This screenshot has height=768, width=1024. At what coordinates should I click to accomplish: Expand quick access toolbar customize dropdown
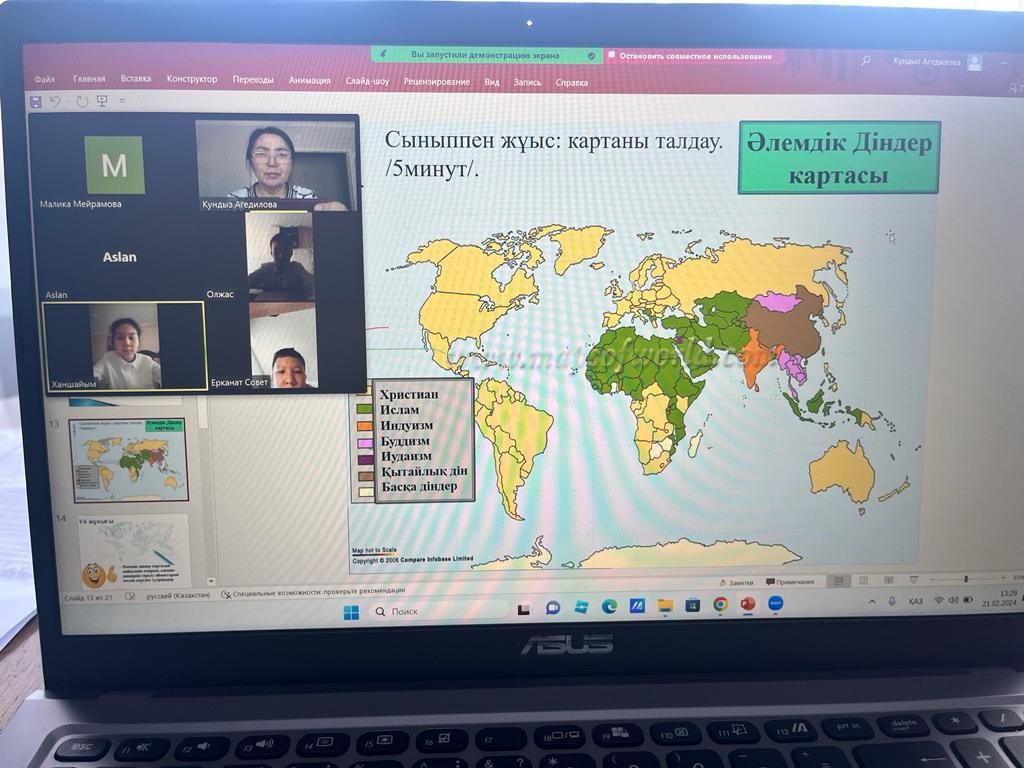[x=123, y=101]
